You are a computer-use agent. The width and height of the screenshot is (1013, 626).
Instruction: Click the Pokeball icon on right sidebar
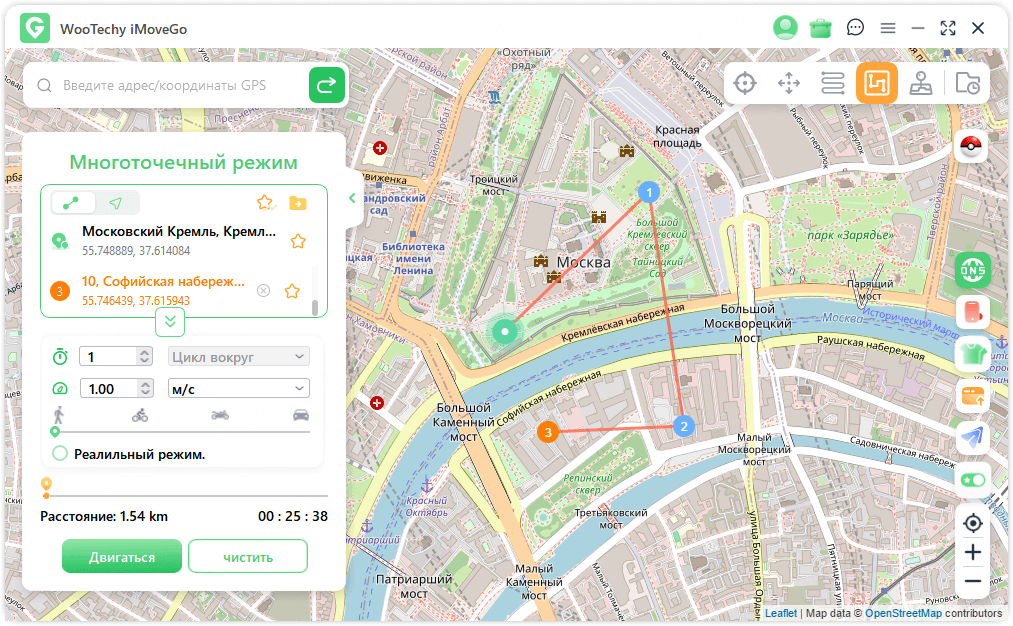[972, 147]
